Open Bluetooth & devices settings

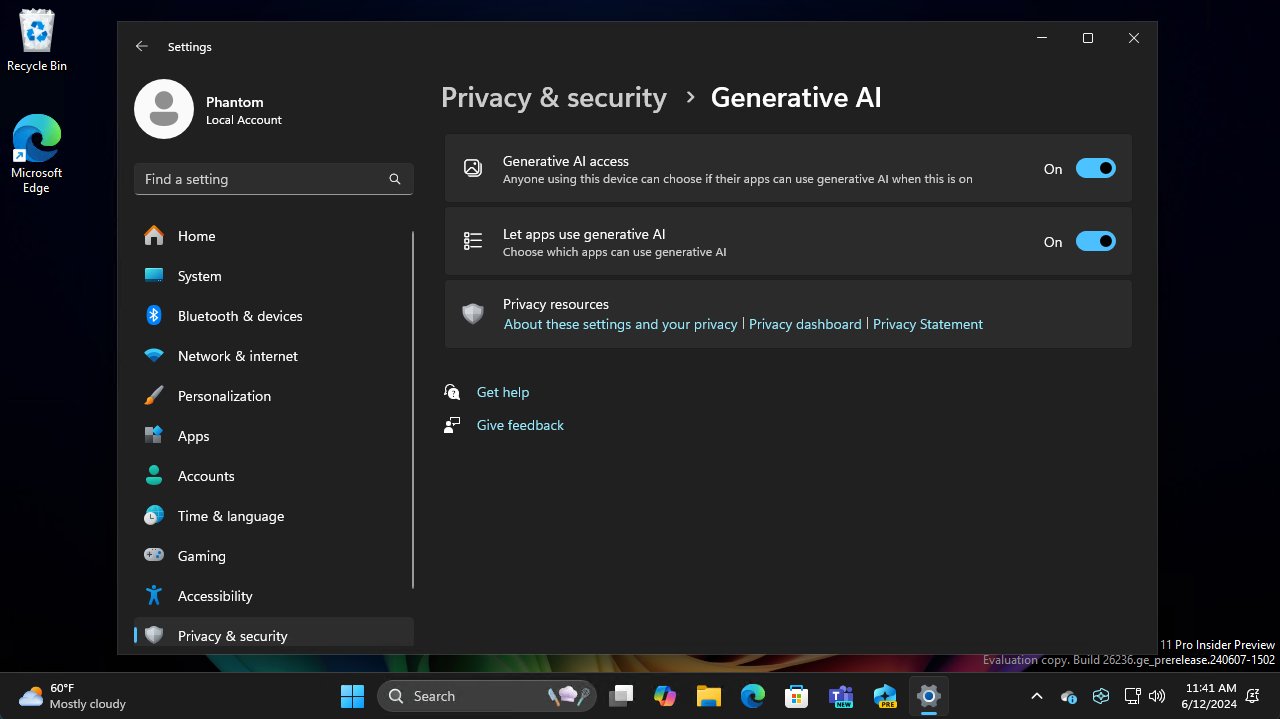click(x=239, y=316)
